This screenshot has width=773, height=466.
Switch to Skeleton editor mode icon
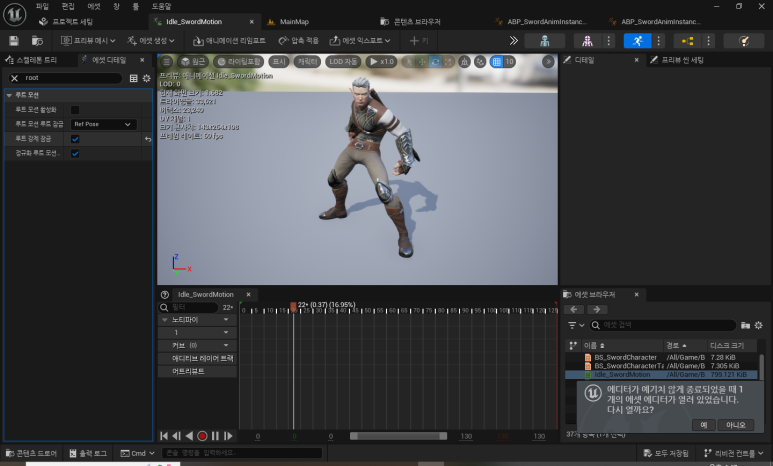click(x=545, y=41)
